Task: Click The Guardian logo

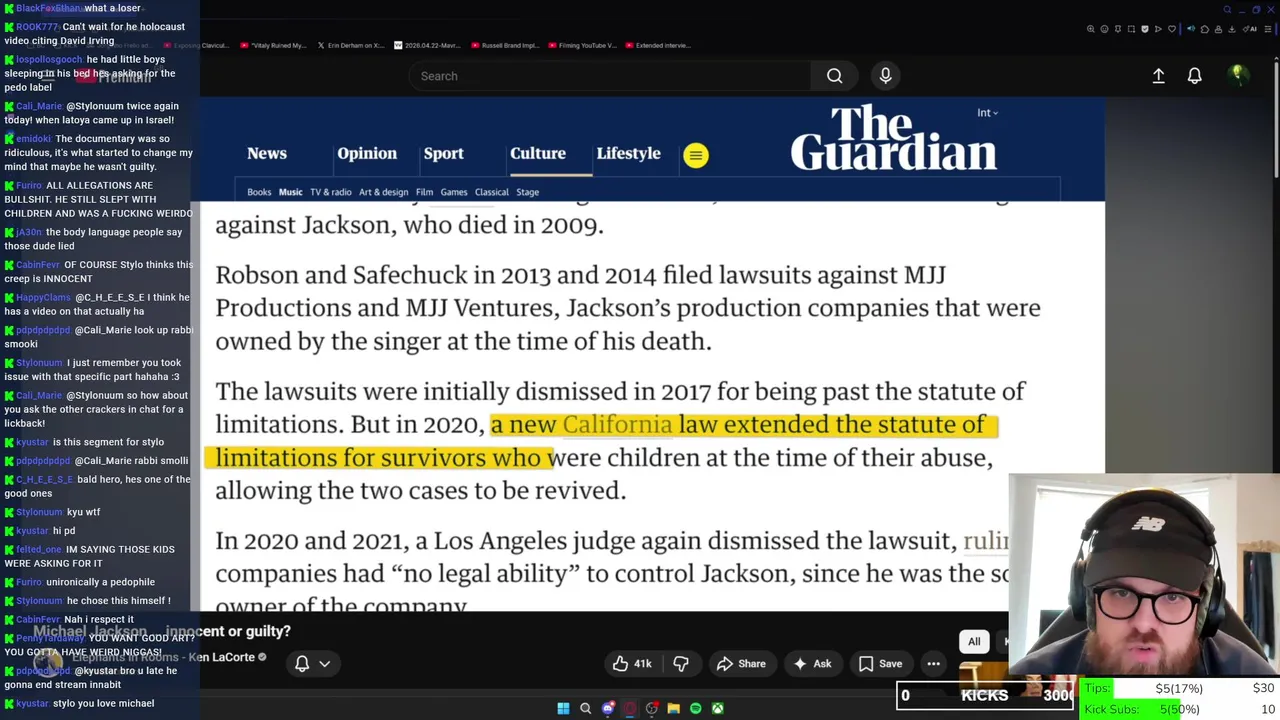Action: (893, 138)
